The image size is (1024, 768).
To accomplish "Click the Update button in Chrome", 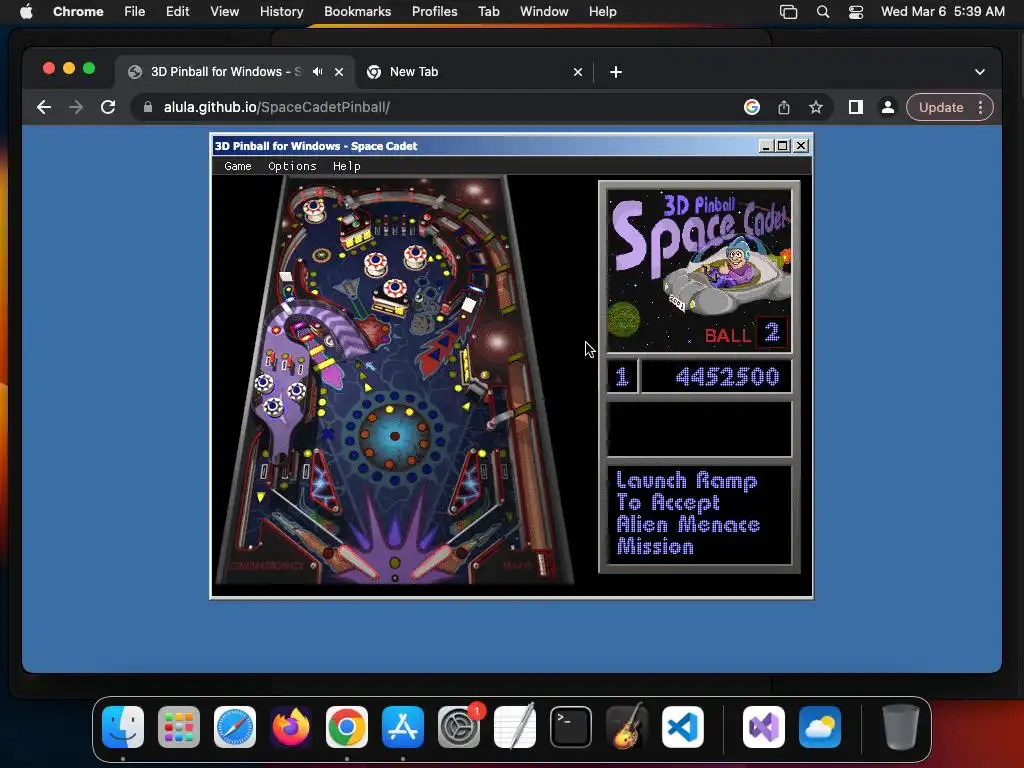I will click(941, 107).
